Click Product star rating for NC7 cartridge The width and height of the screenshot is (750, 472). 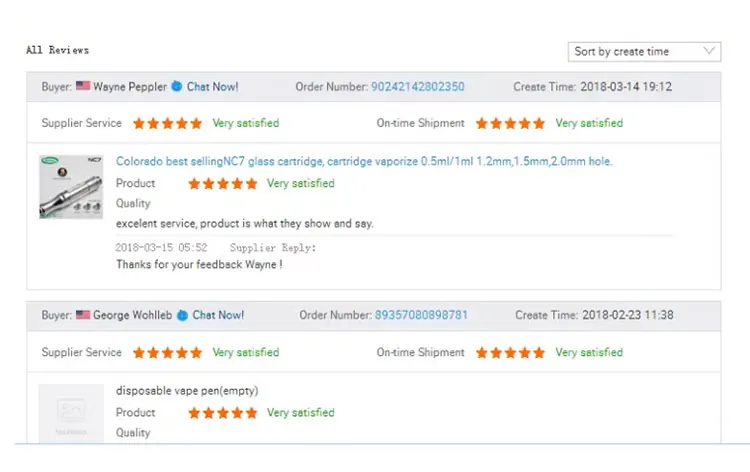222,184
